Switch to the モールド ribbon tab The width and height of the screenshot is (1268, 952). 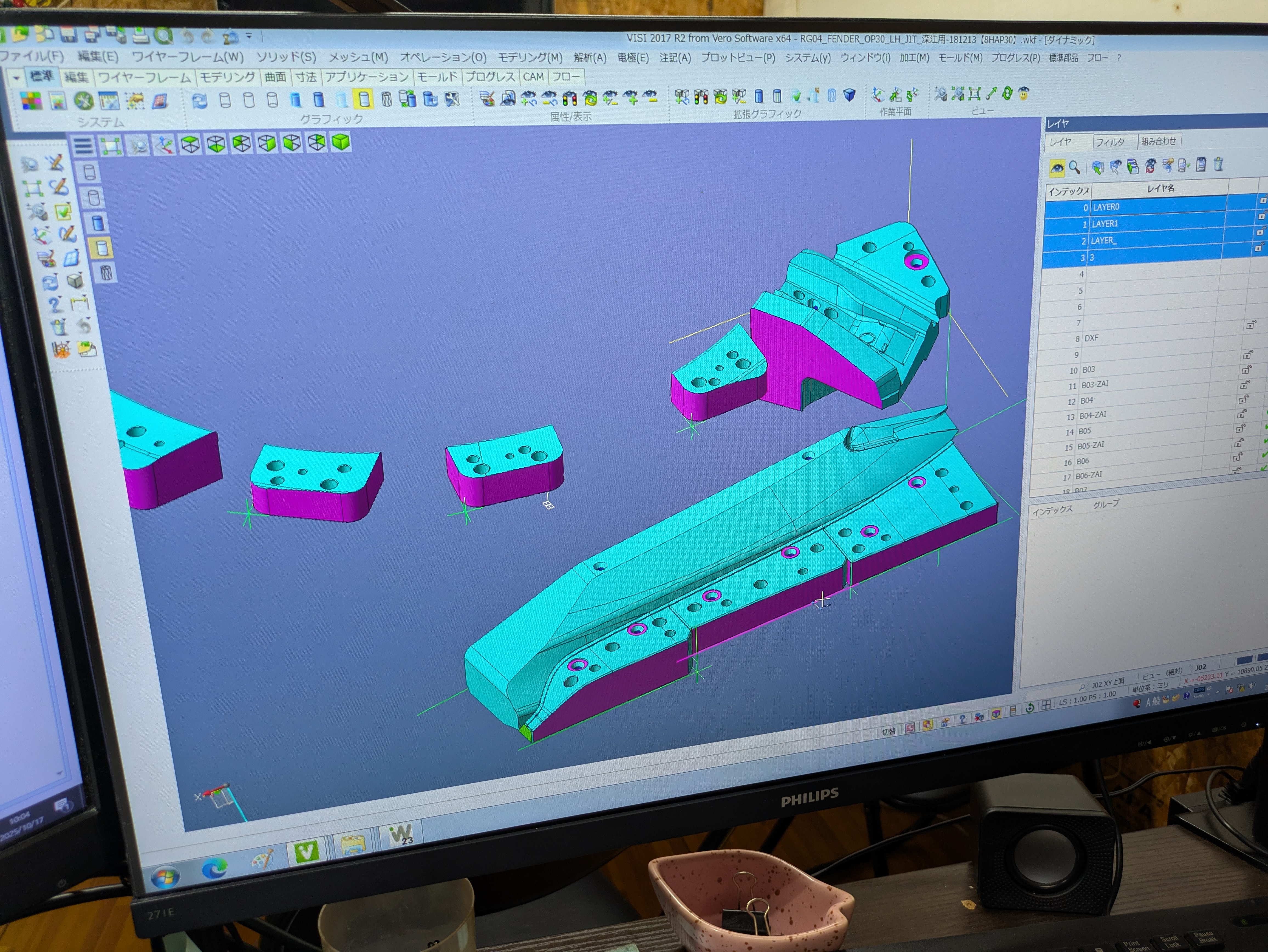[437, 77]
